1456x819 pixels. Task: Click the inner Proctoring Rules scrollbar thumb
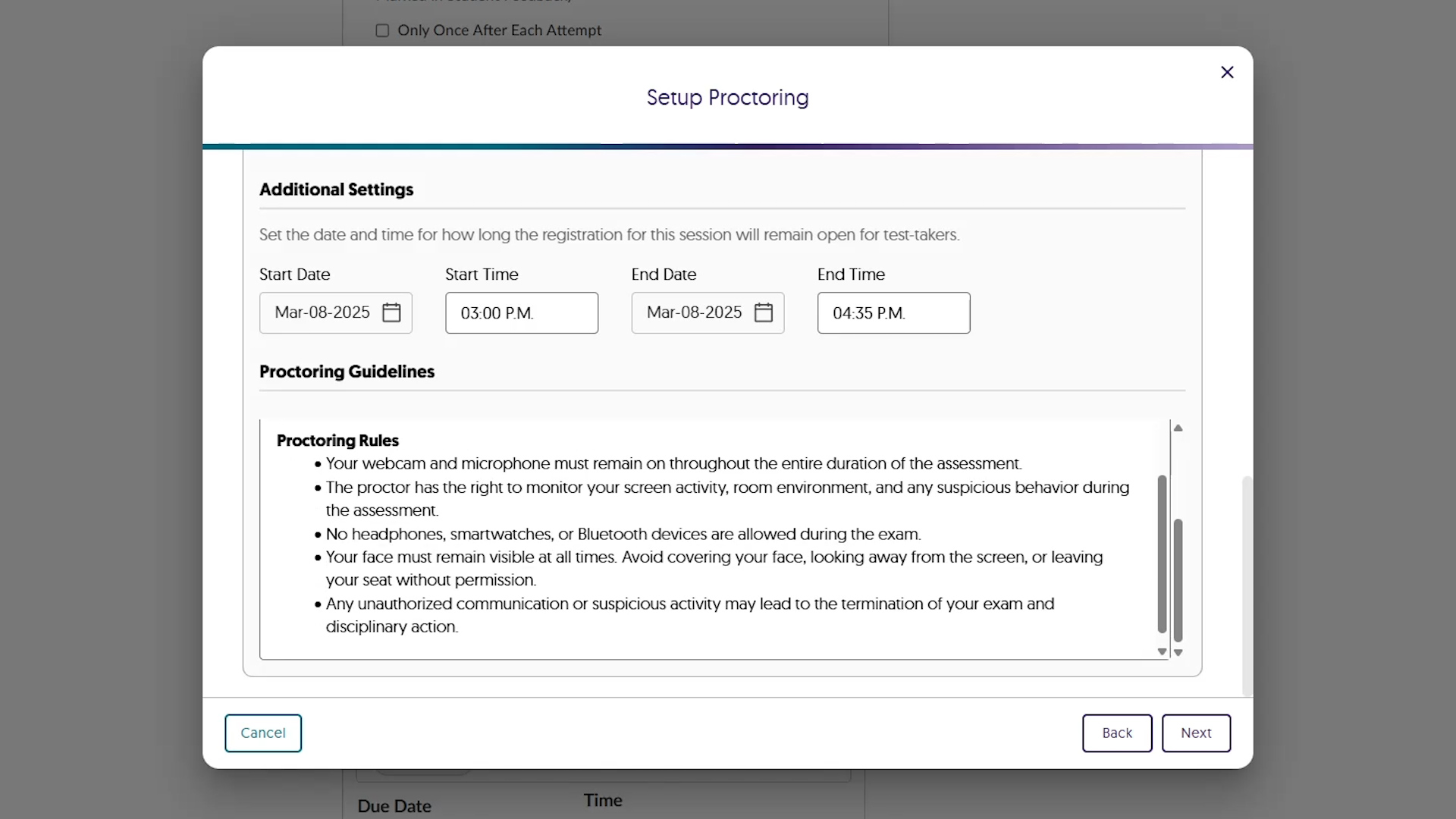pos(1162,554)
